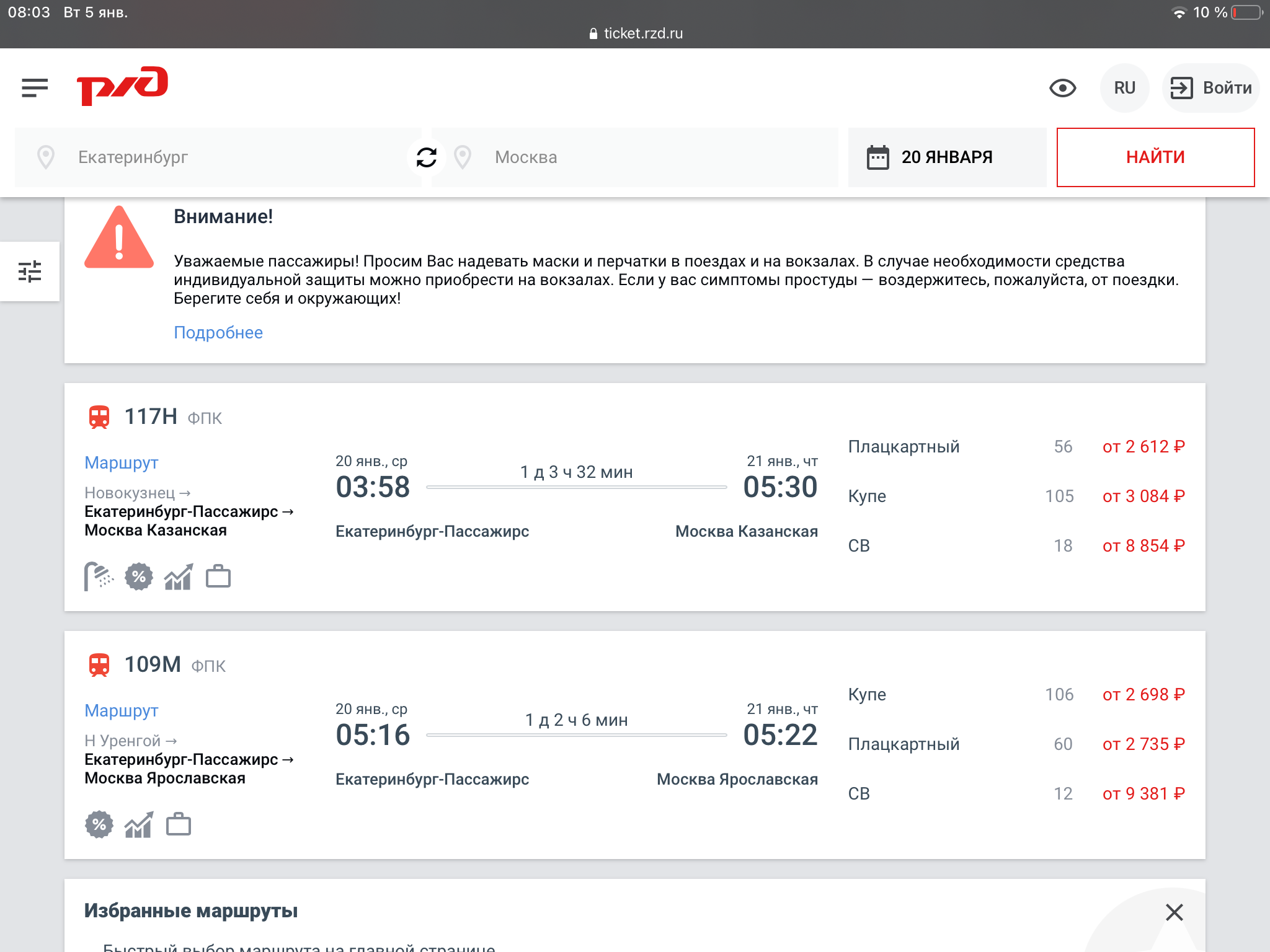Click Москва Ярославская arrival station

point(737,780)
